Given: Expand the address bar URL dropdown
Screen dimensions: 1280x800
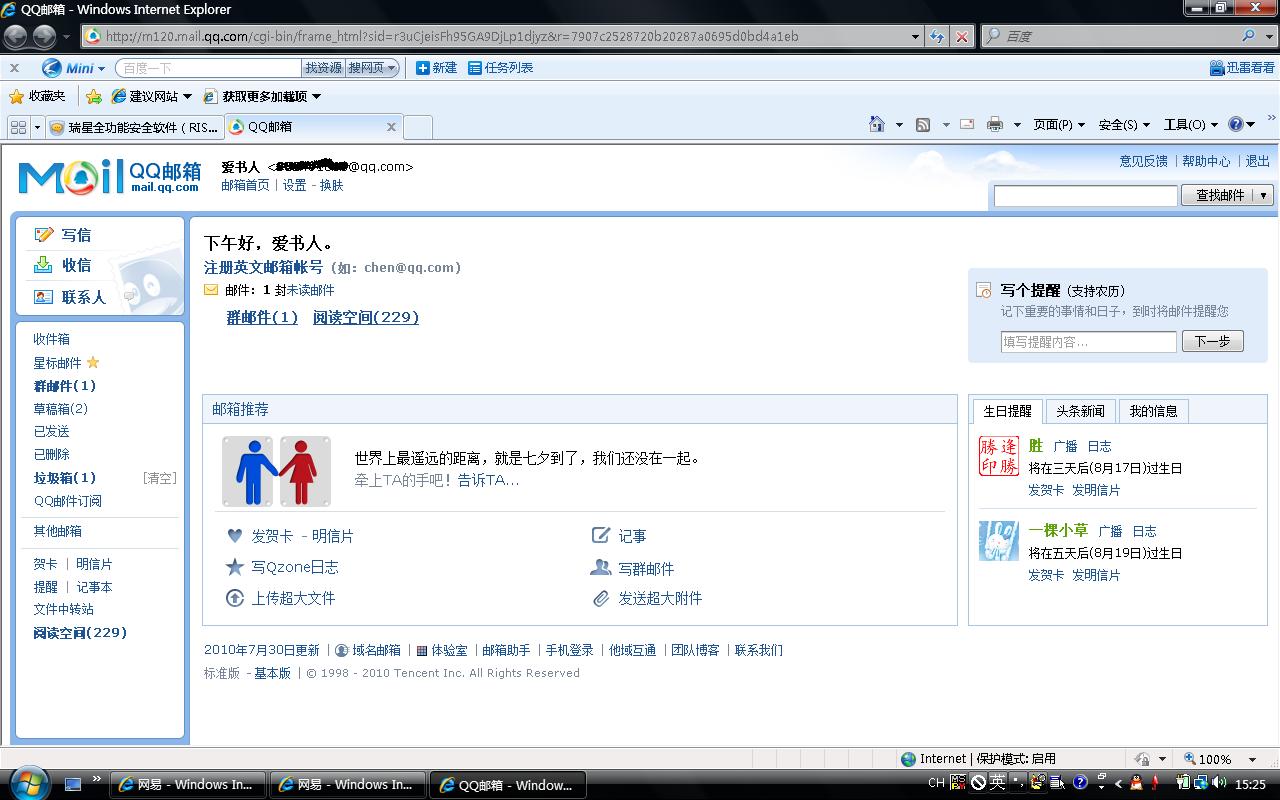Looking at the screenshot, I should point(915,36).
